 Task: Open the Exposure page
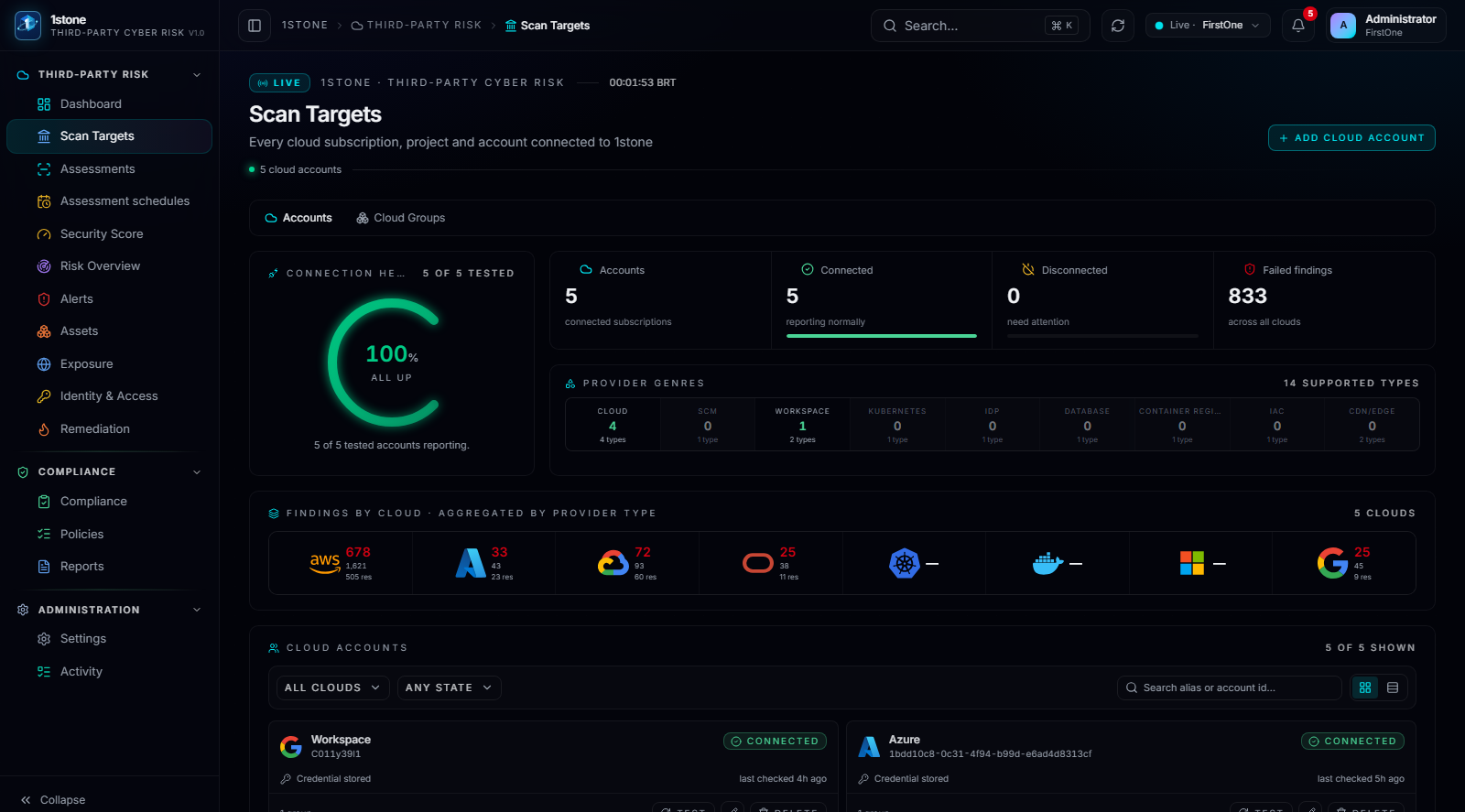click(109, 364)
